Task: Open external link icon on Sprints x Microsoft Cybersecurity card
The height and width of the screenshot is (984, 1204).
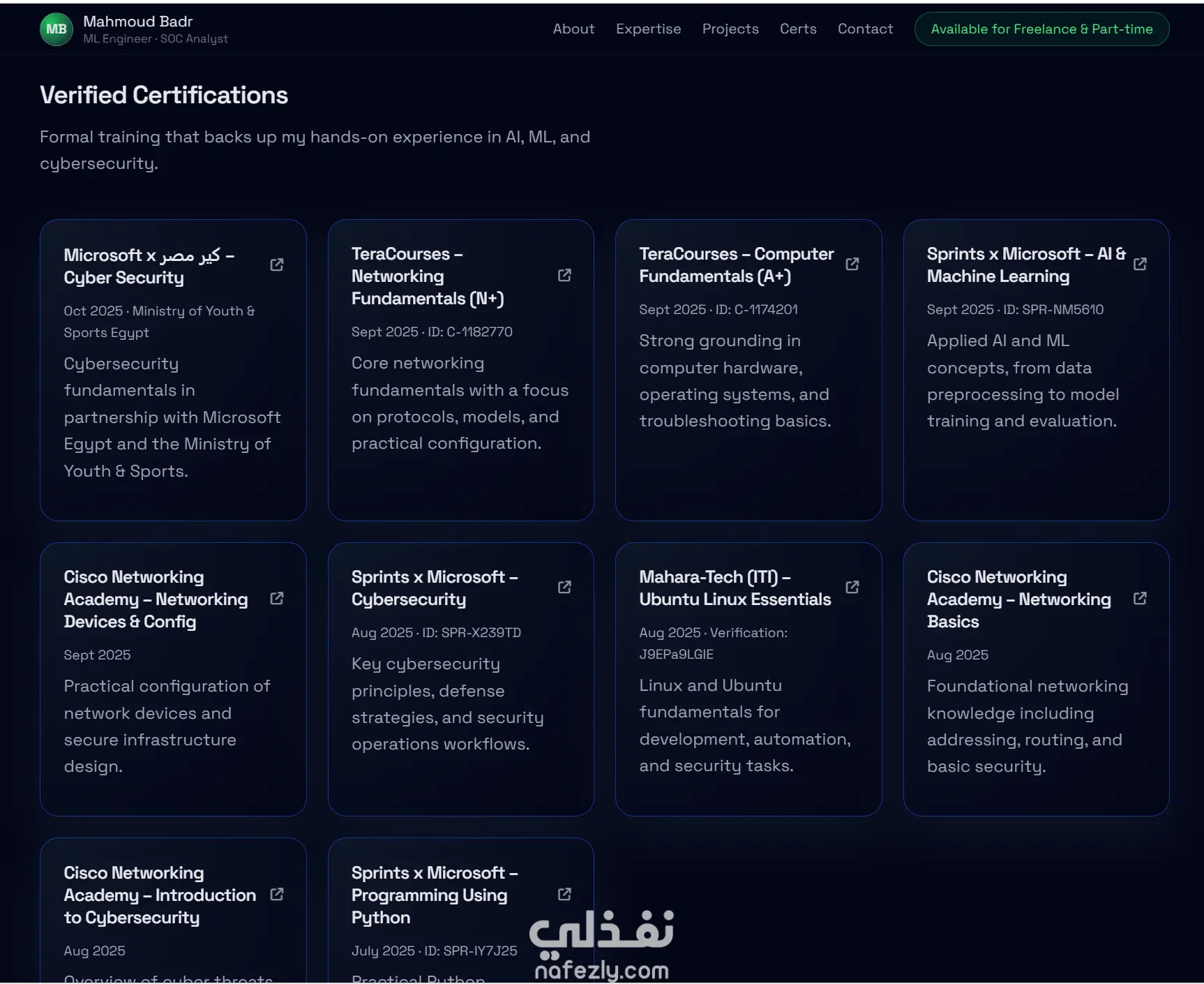Action: (564, 587)
